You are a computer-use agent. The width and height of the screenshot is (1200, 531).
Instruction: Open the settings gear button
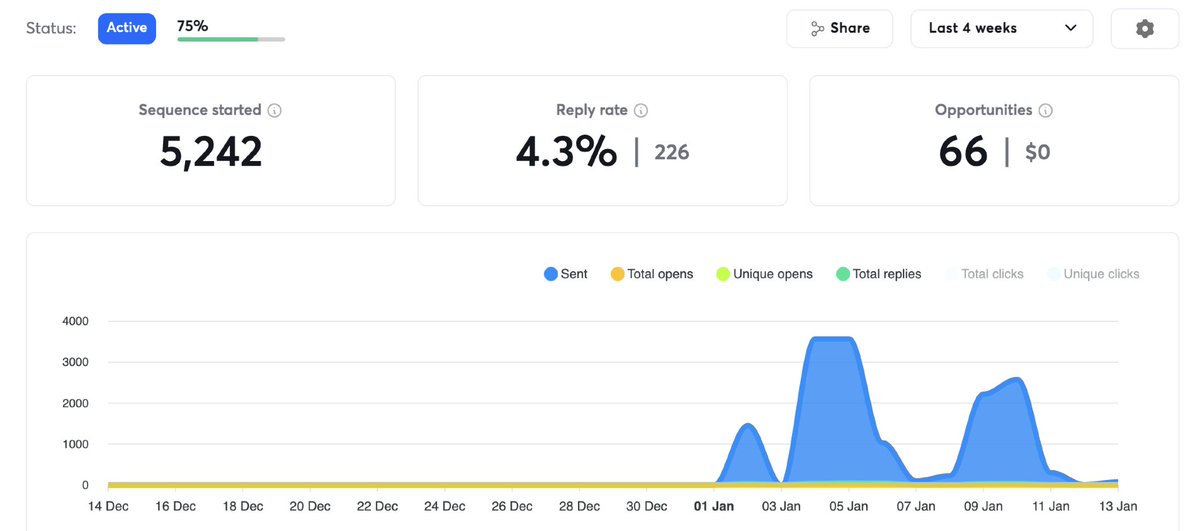click(1145, 29)
